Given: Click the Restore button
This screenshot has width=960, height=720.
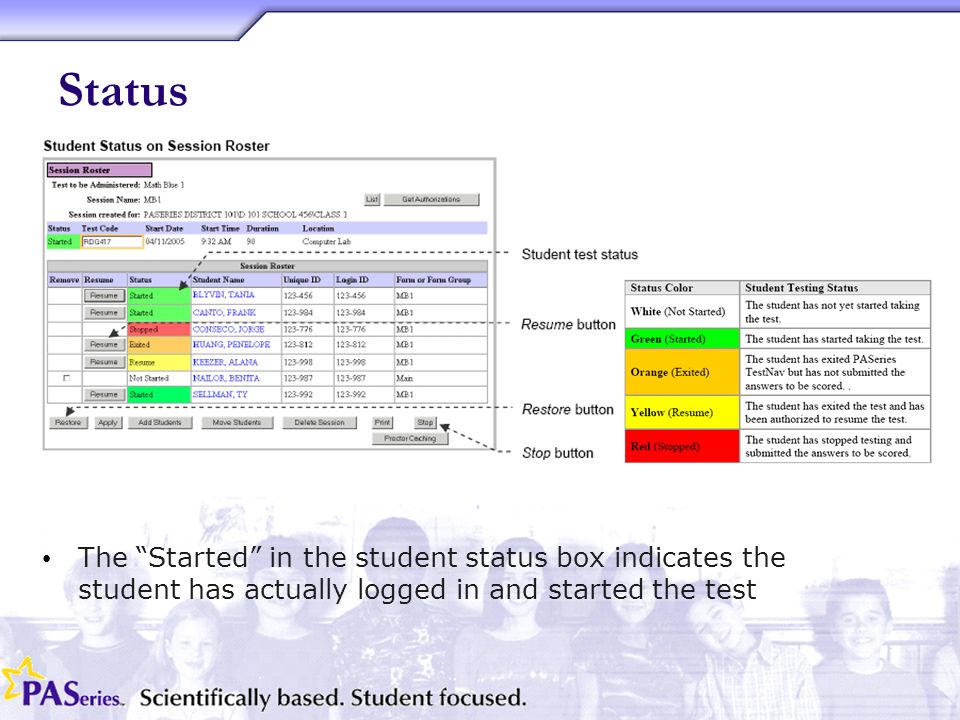Looking at the screenshot, I should click(68, 422).
